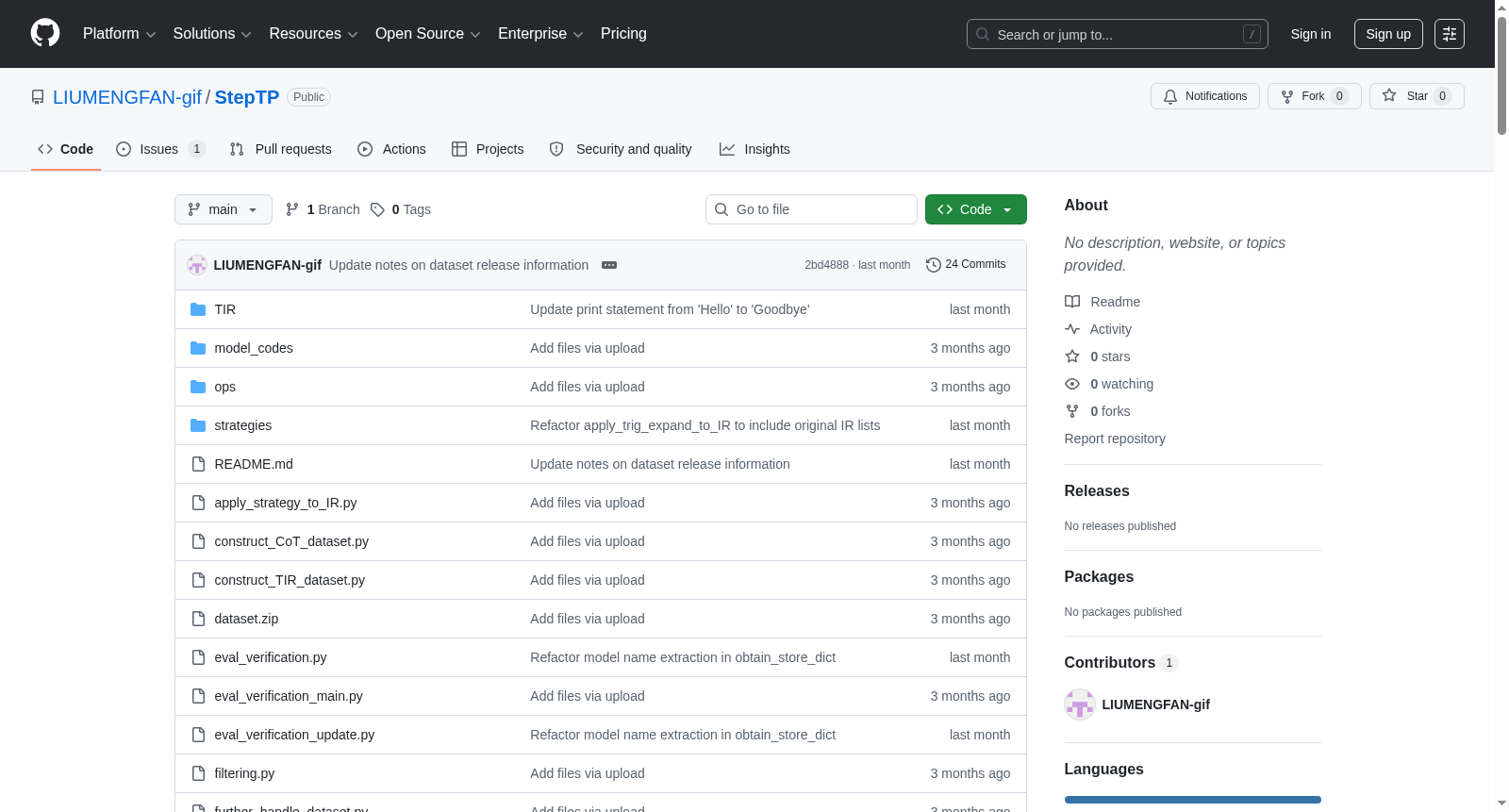The height and width of the screenshot is (812, 1509).
Task: Click the Sign up button
Action: 1388,34
